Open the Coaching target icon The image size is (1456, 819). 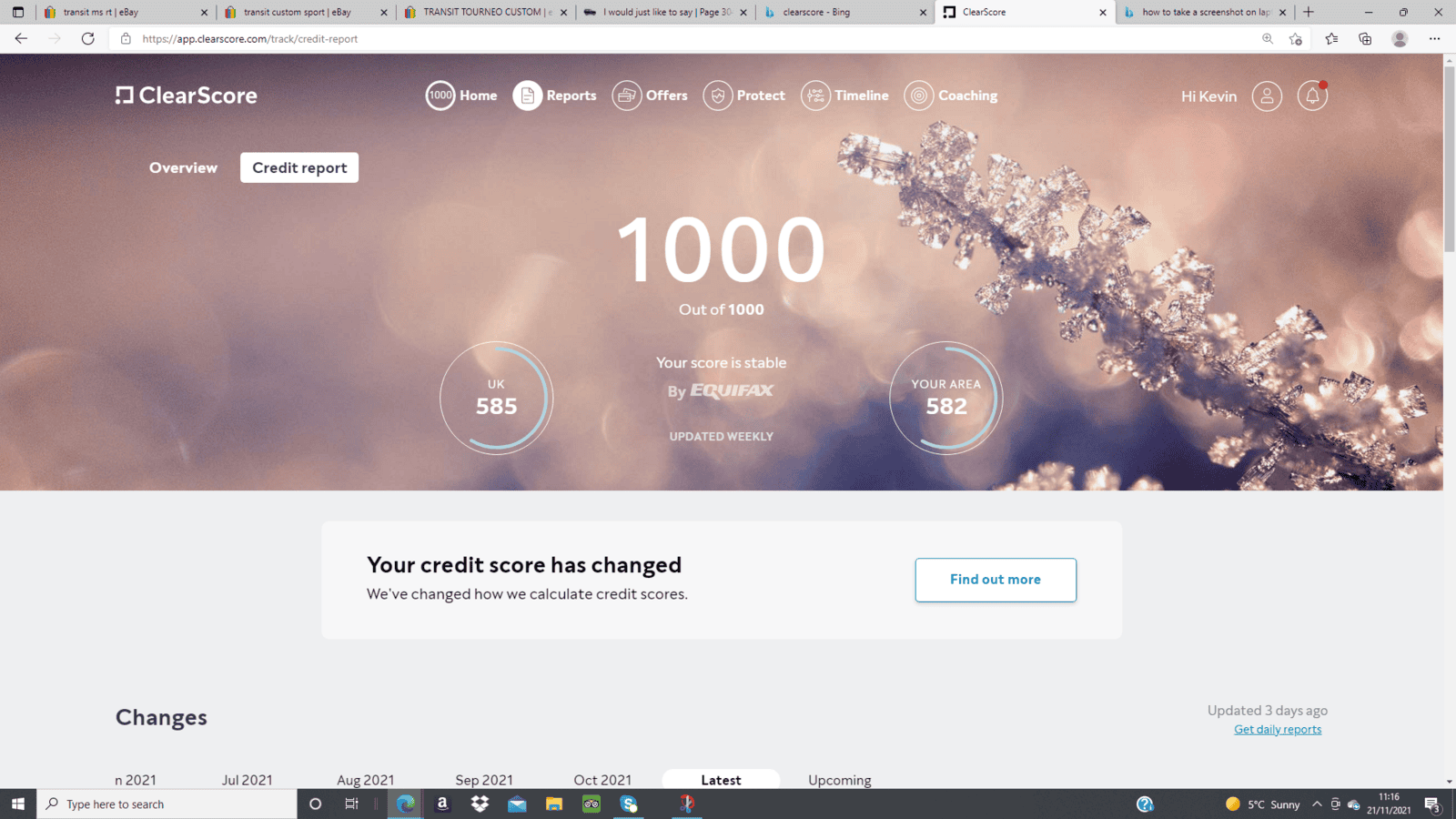tap(919, 96)
